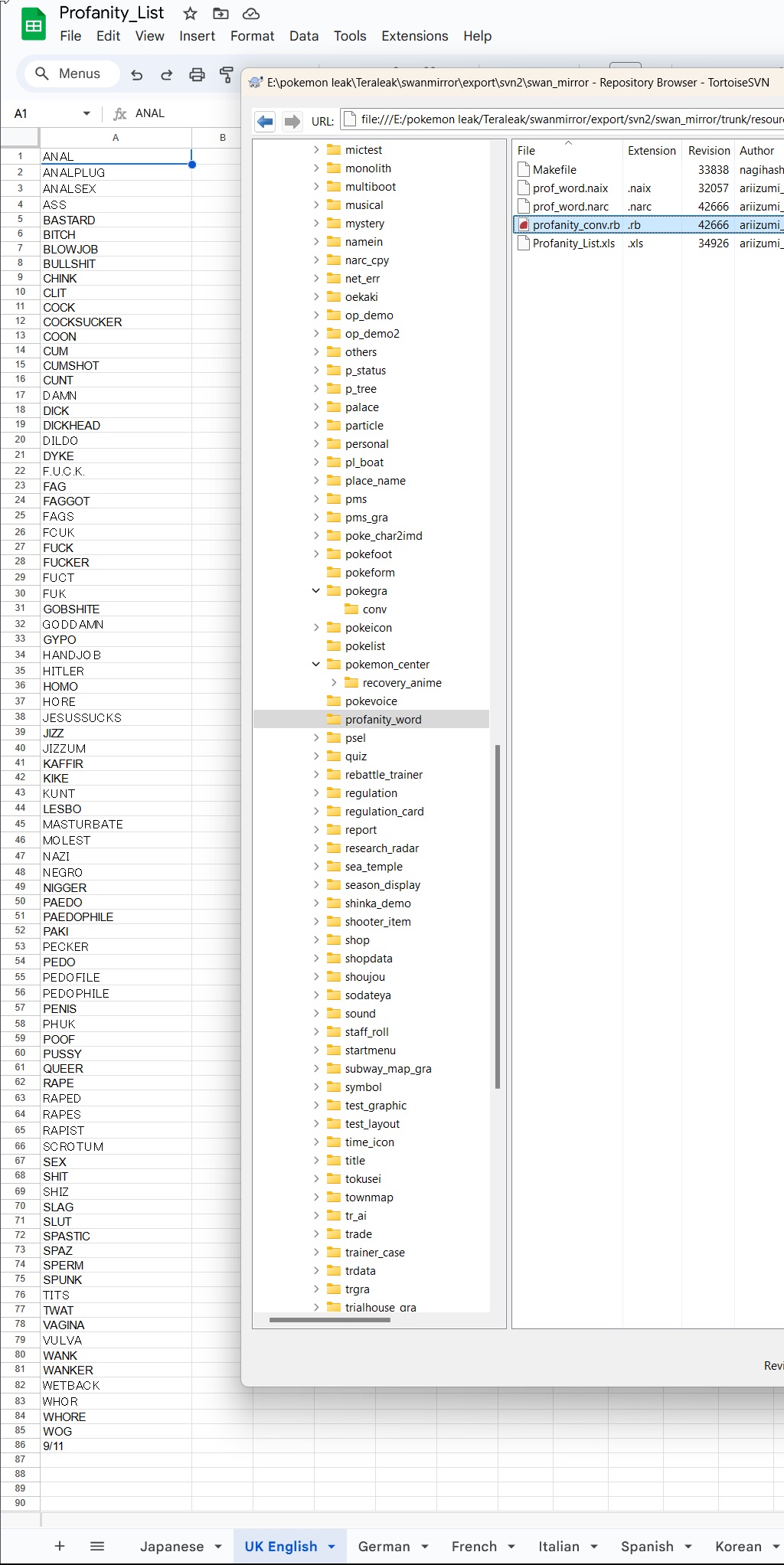Switch to the German sheet tab
Screen dimensions: 784x1565
click(x=384, y=1547)
